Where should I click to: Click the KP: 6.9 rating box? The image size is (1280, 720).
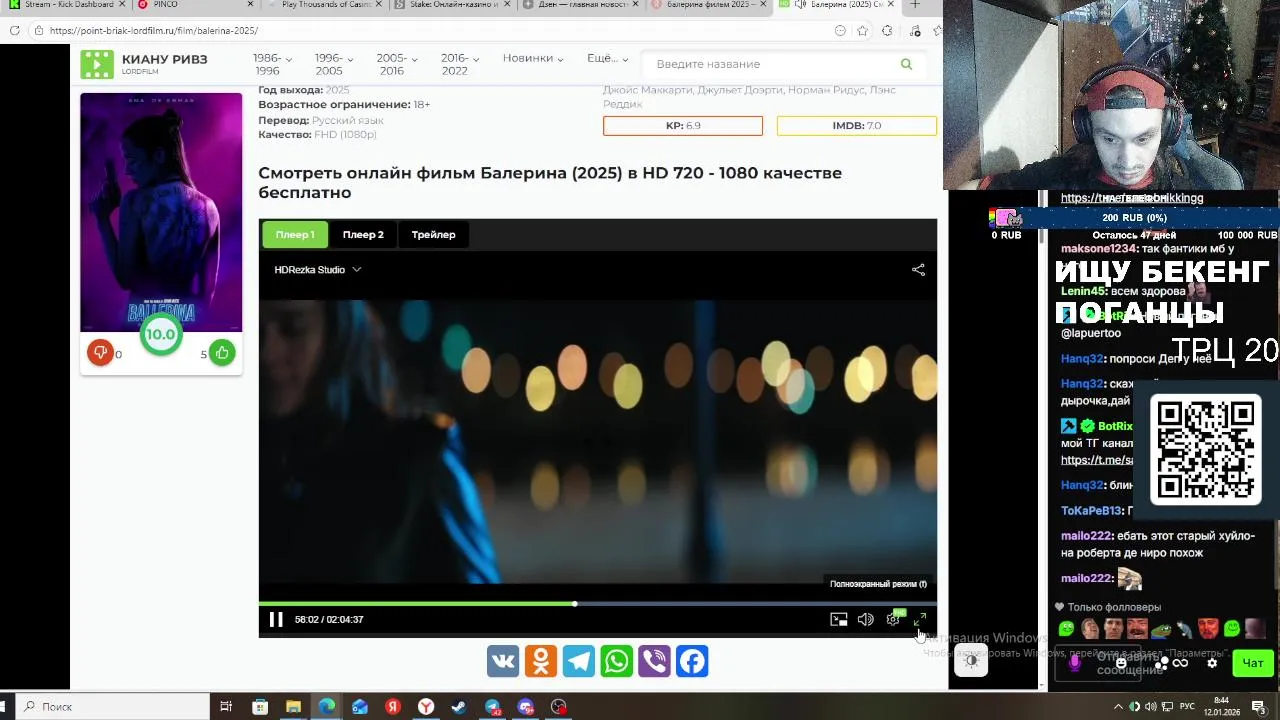(x=683, y=126)
